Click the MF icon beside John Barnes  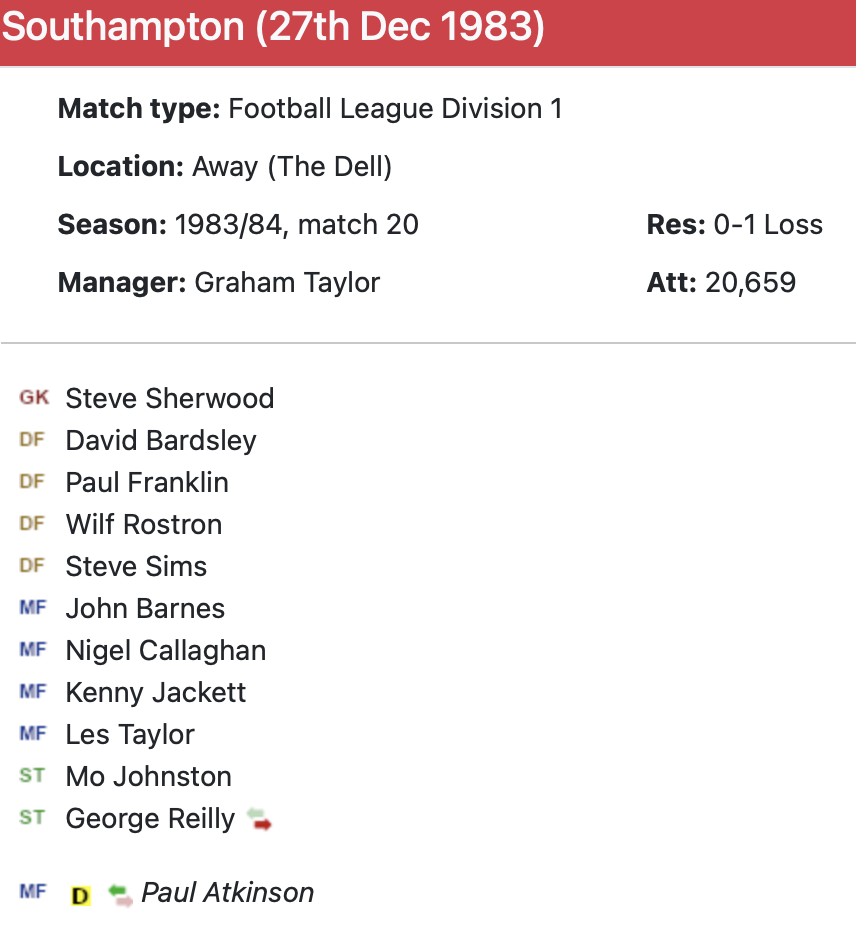tap(32, 608)
